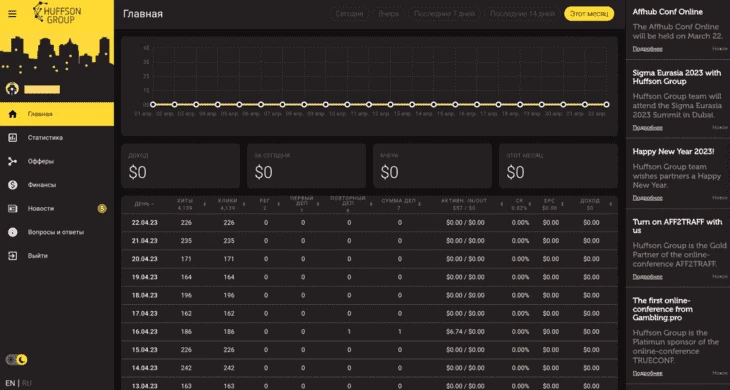Screen dimensions: 730x390
Task: Select the Этот месяц filter
Action: 589,14
